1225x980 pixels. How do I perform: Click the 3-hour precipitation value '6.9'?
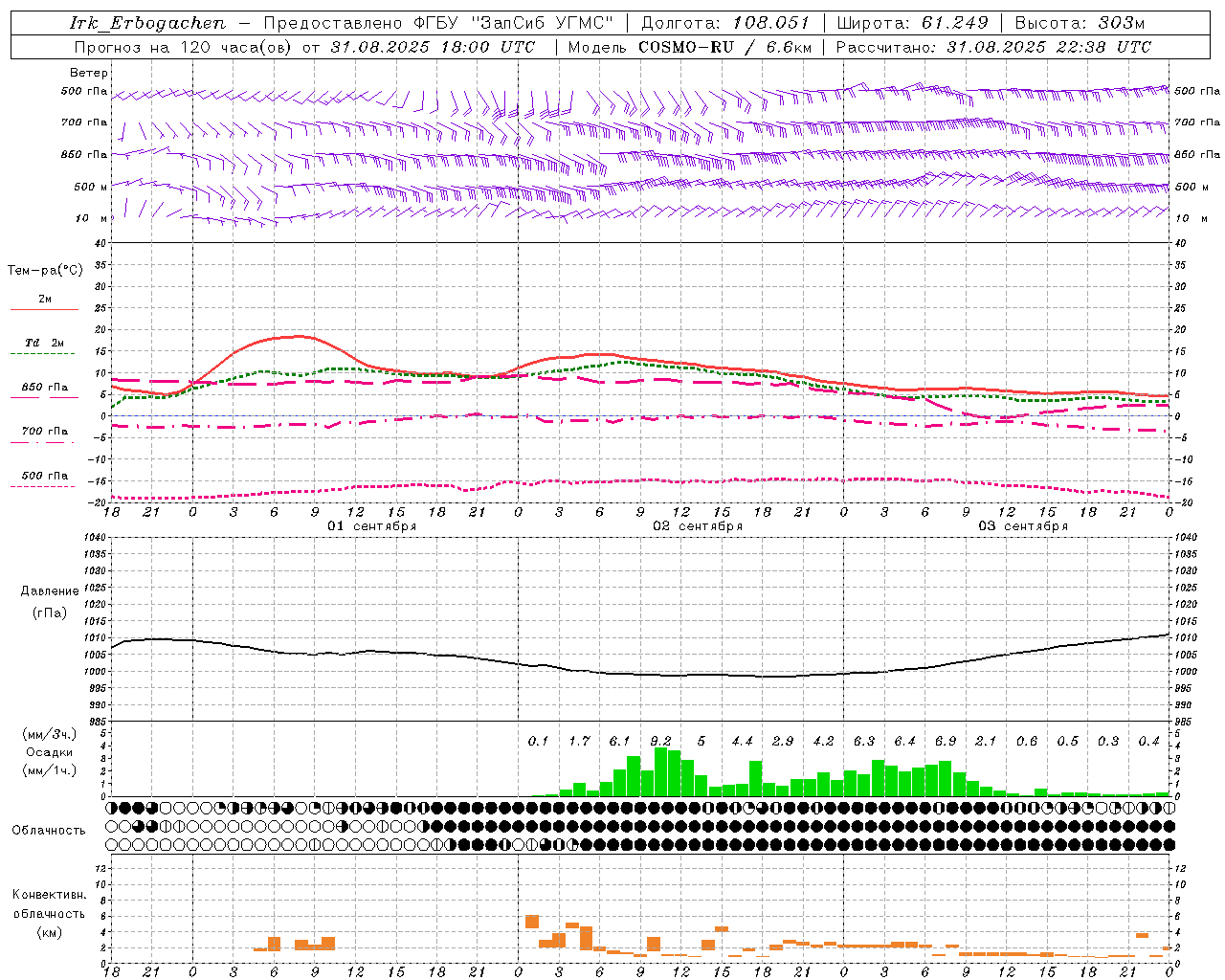point(946,741)
